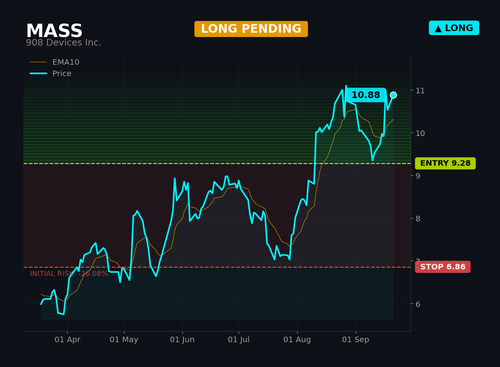
Task: Click the 01 Jul date label
Action: pyautogui.click(x=238, y=340)
